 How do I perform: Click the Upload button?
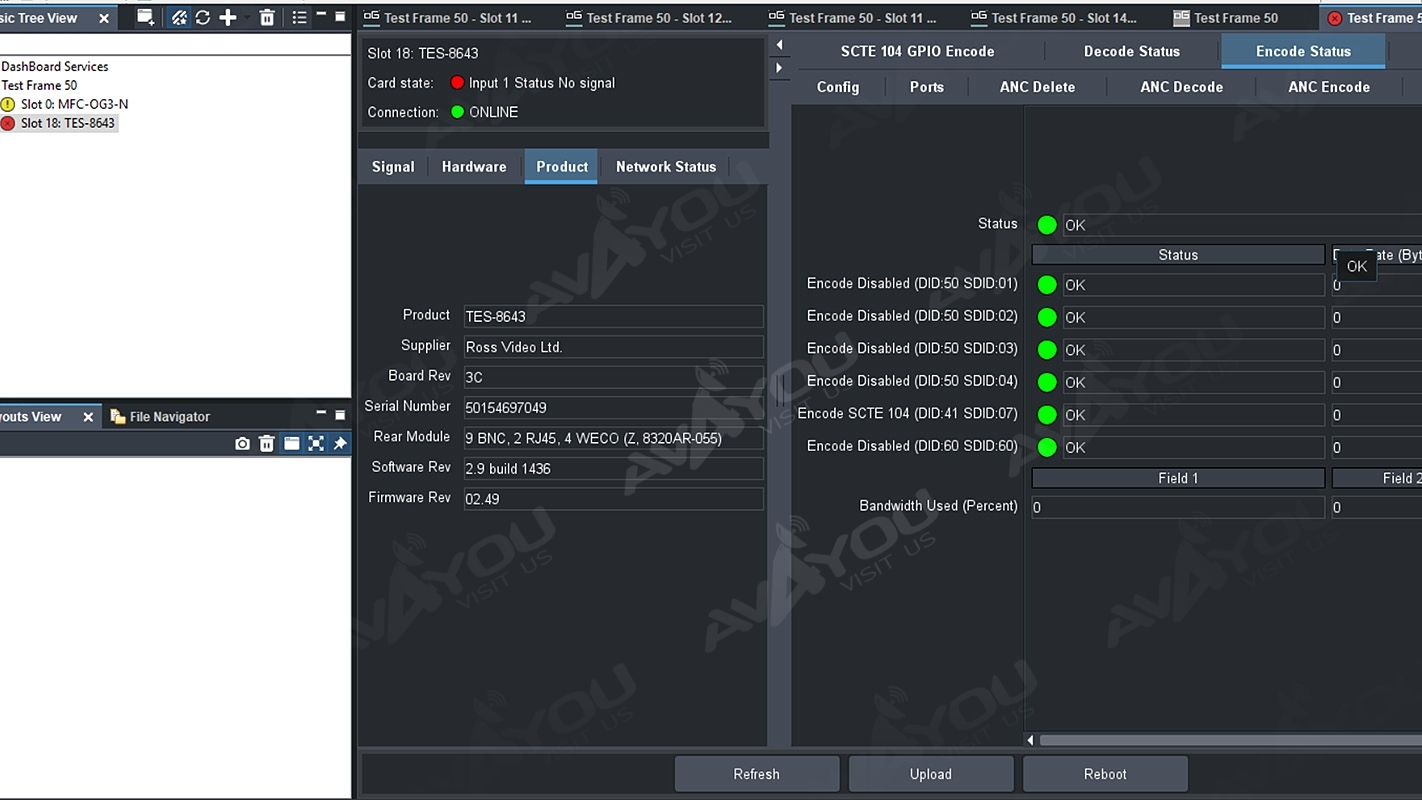pyautogui.click(x=931, y=774)
